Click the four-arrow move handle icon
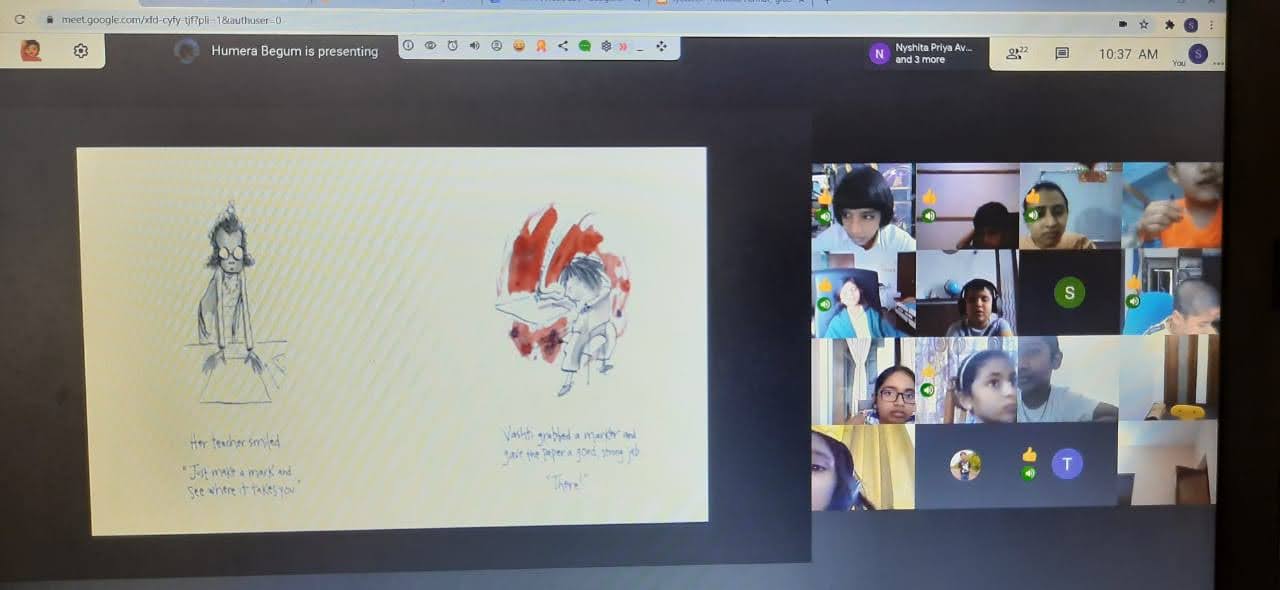 pyautogui.click(x=661, y=46)
